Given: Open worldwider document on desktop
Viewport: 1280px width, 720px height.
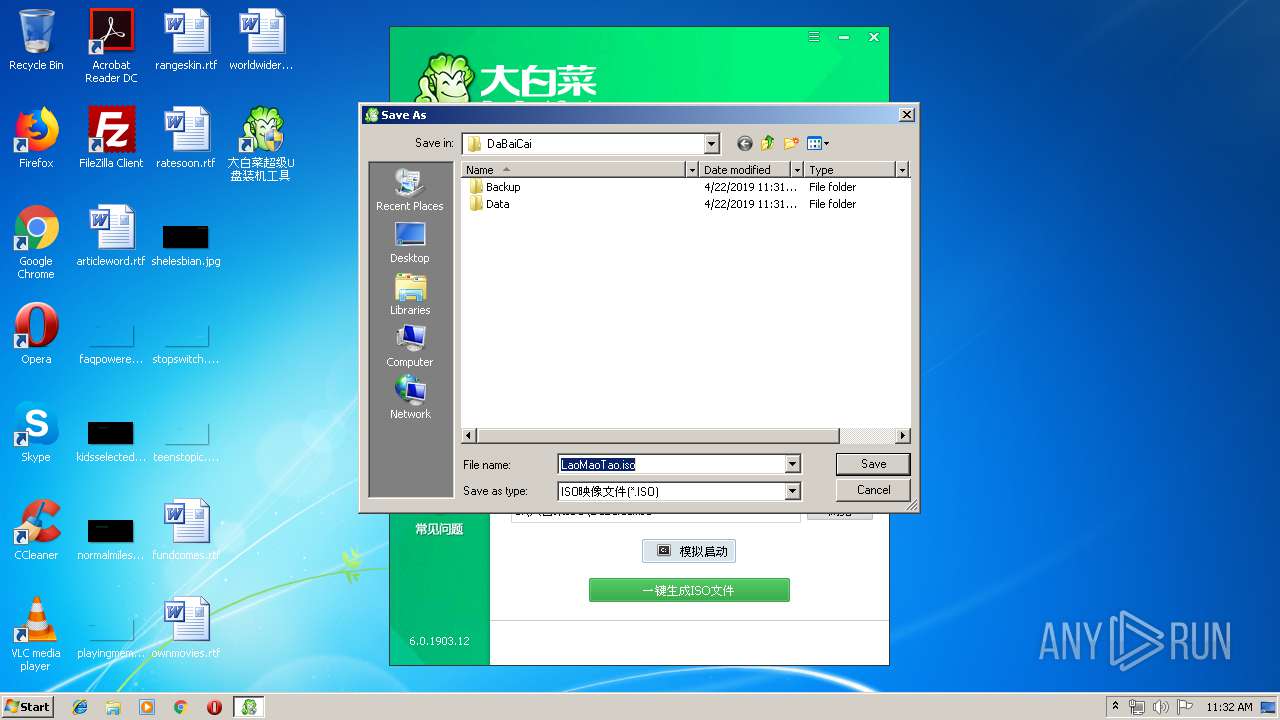Looking at the screenshot, I should tap(261, 40).
